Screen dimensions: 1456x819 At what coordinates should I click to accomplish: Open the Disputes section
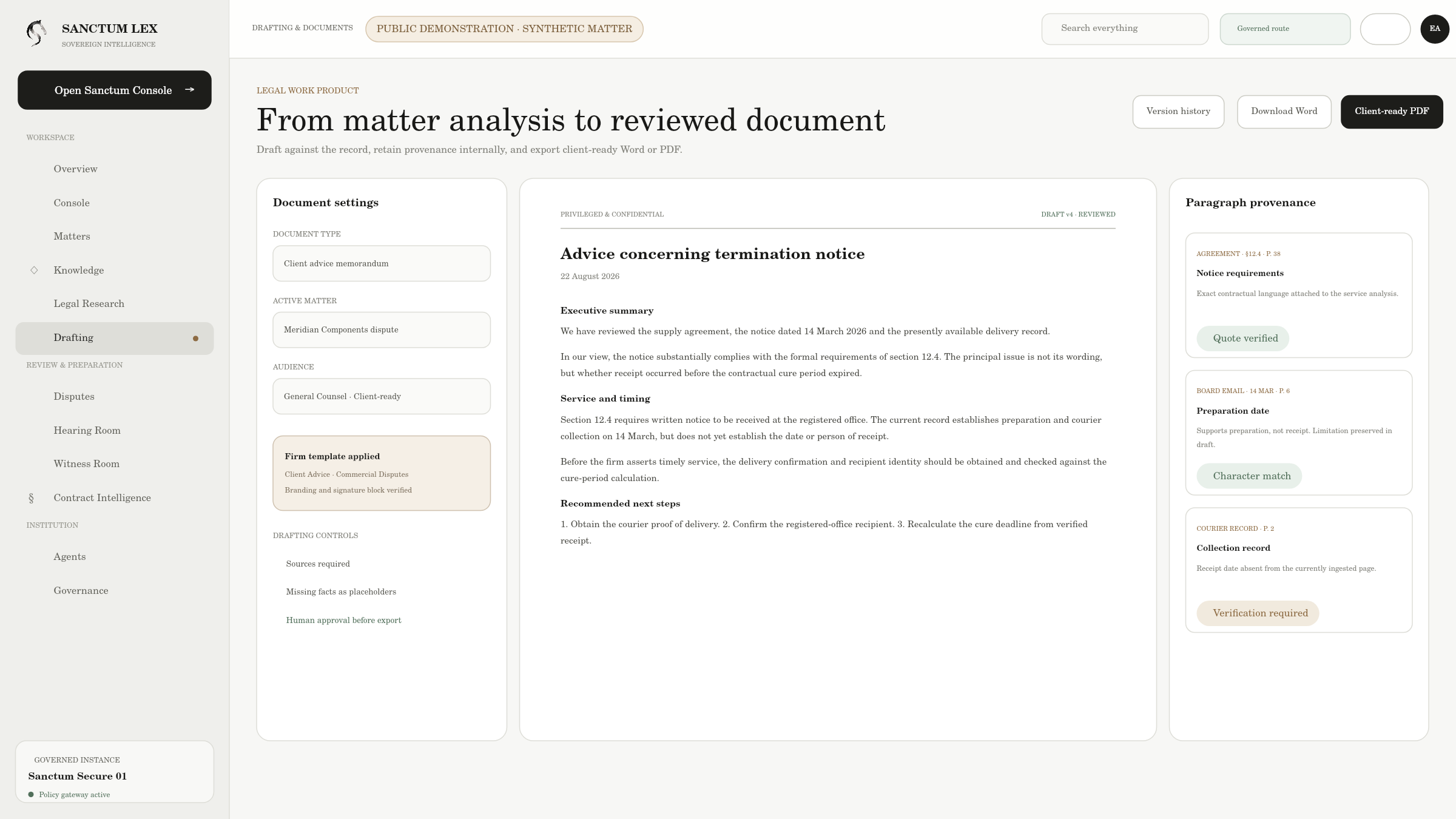115,397
